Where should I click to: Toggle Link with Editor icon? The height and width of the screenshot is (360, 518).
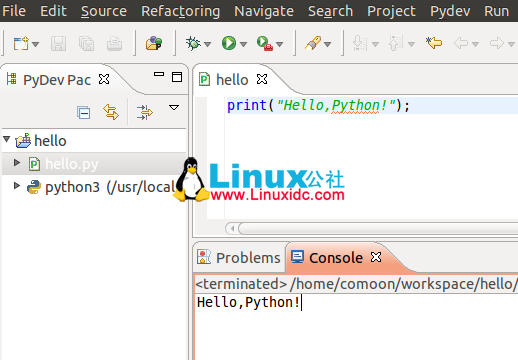tap(111, 112)
